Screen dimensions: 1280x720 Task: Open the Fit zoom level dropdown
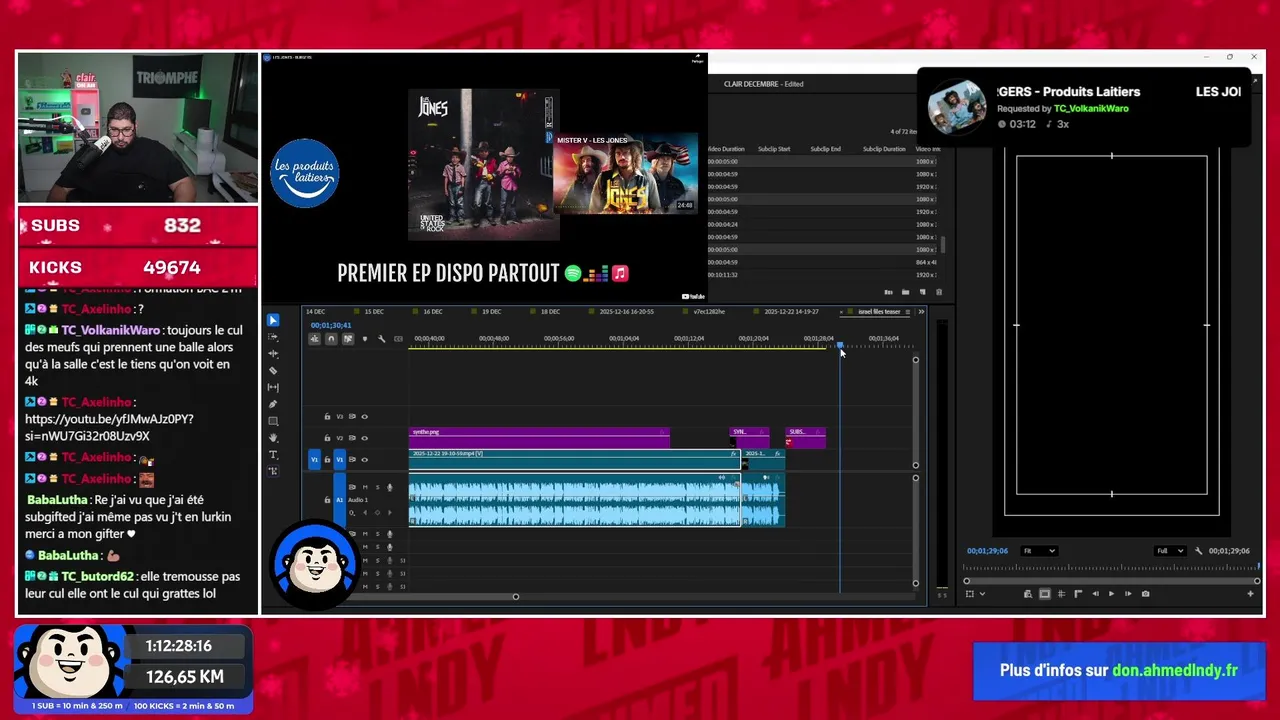pyautogui.click(x=1038, y=551)
